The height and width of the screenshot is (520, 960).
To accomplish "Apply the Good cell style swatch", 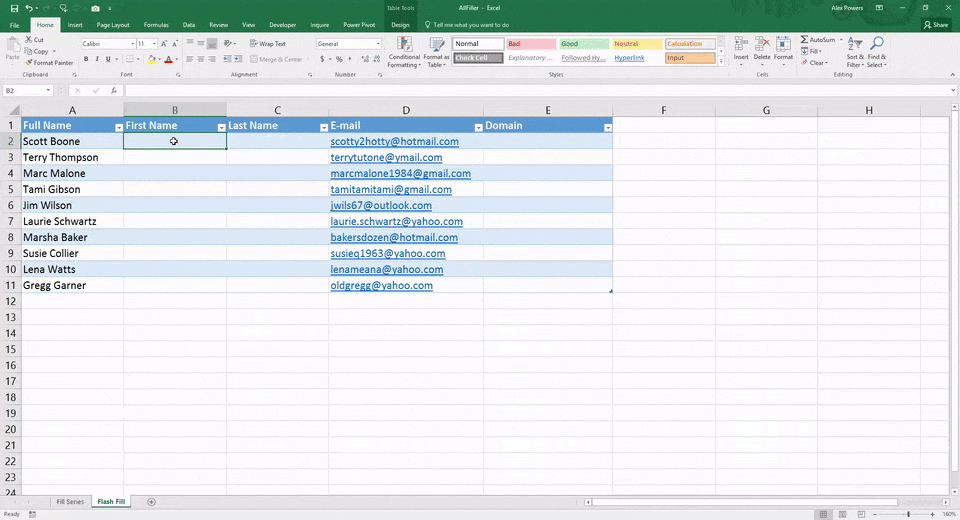I will 581,44.
